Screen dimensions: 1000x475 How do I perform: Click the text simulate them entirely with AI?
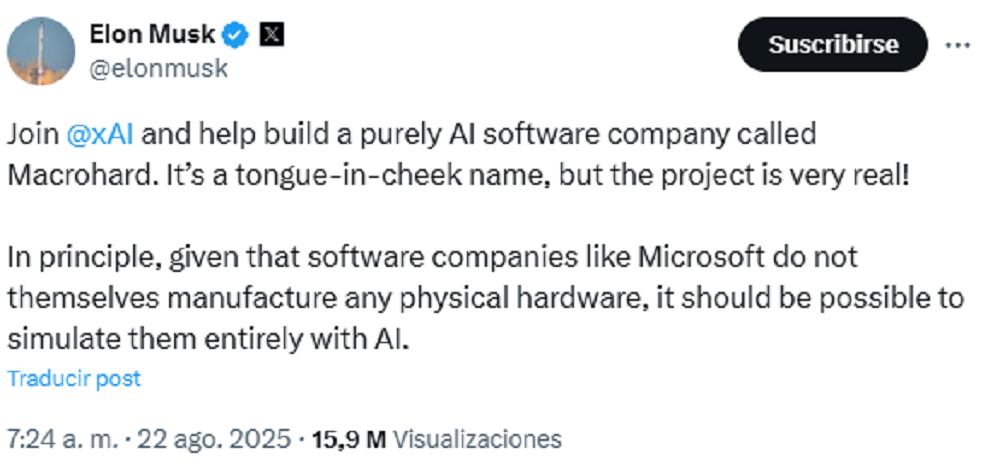(x=207, y=340)
